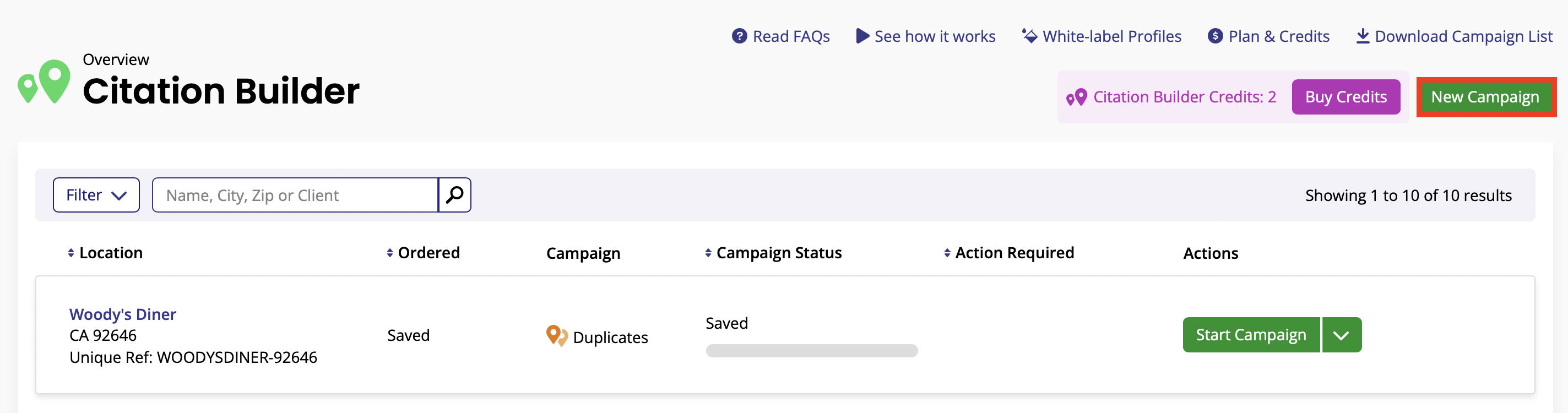Screen dimensions: 1568x413
Task: Create a New Campaign
Action: coord(1485,97)
